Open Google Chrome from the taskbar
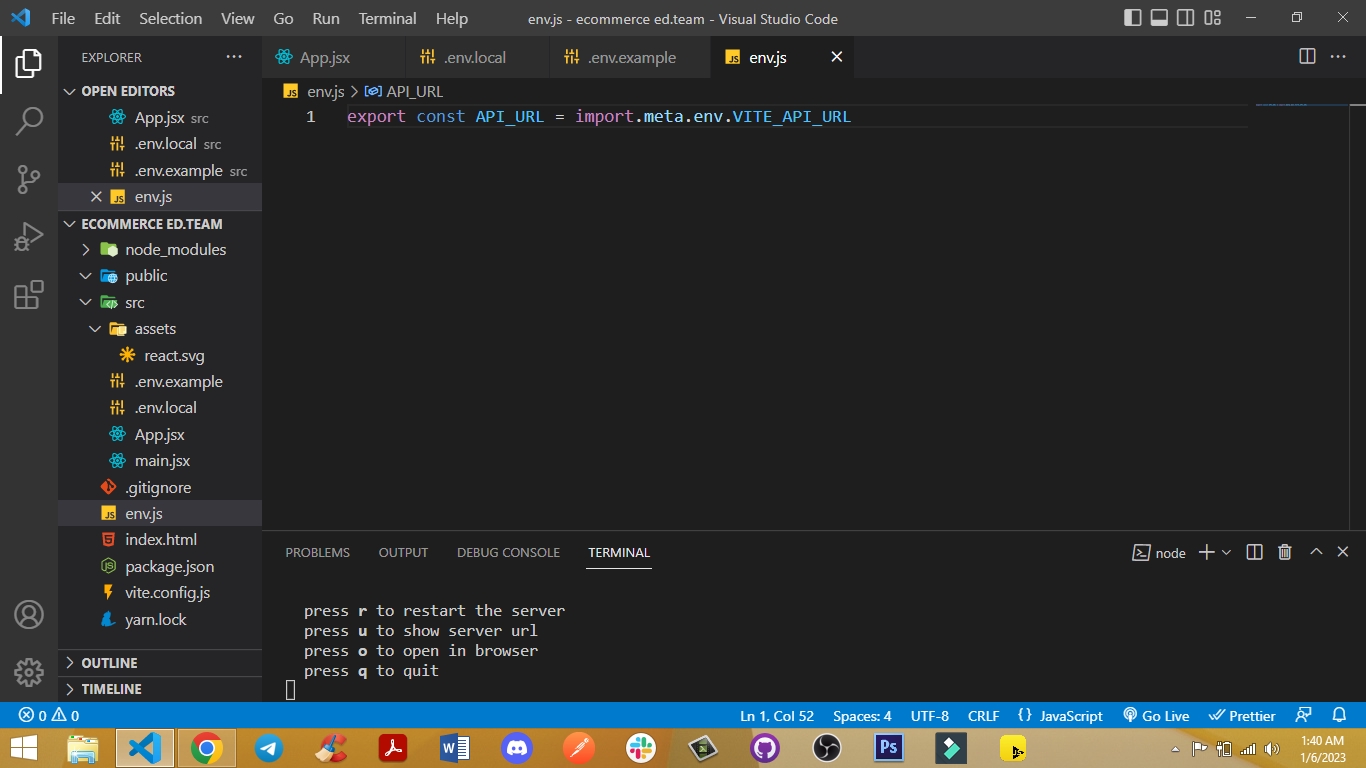The width and height of the screenshot is (1366, 768). (207, 748)
